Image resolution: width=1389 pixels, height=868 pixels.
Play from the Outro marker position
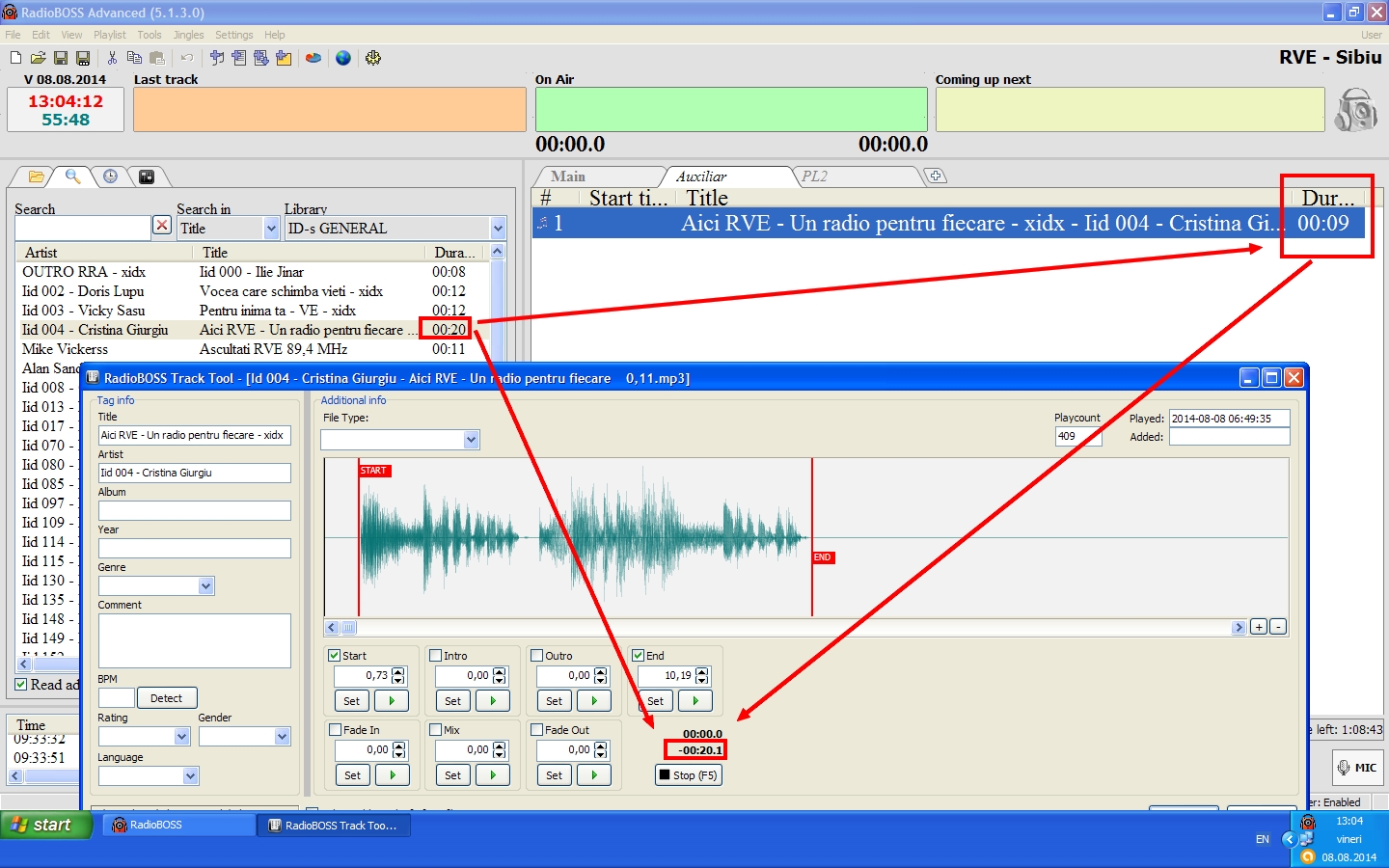(x=594, y=701)
